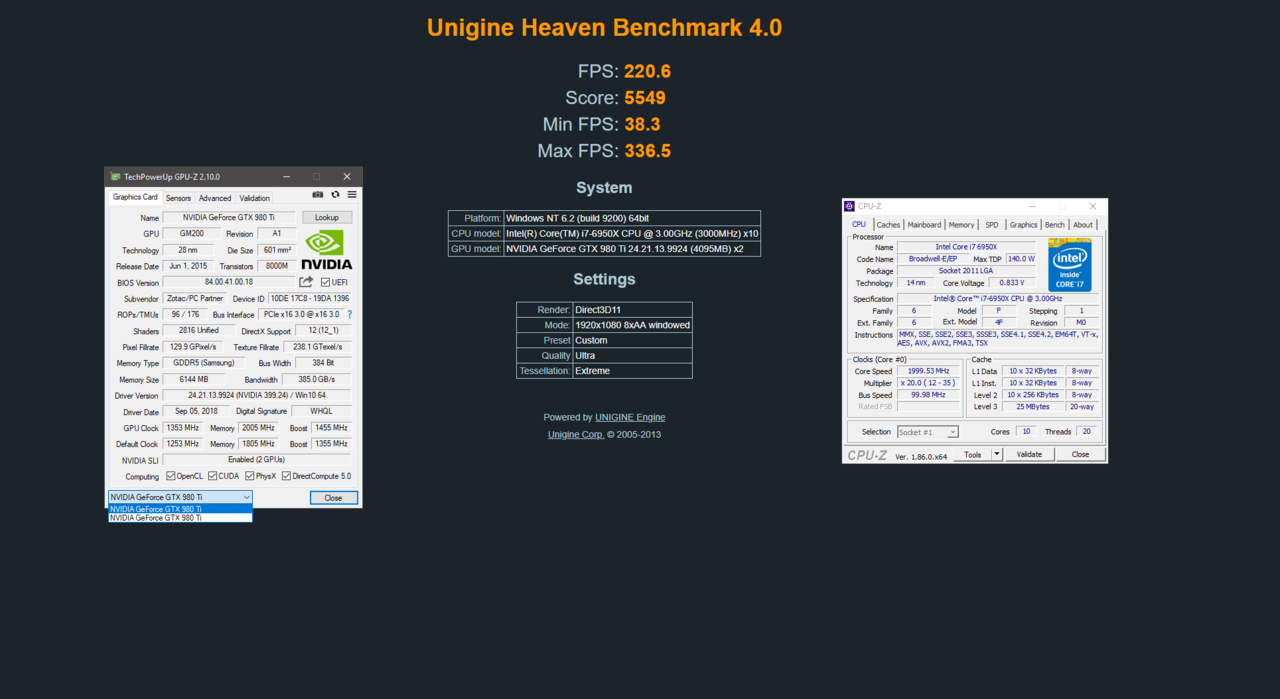Click the BIOS export share icon
The height and width of the screenshot is (699, 1280).
[x=306, y=282]
